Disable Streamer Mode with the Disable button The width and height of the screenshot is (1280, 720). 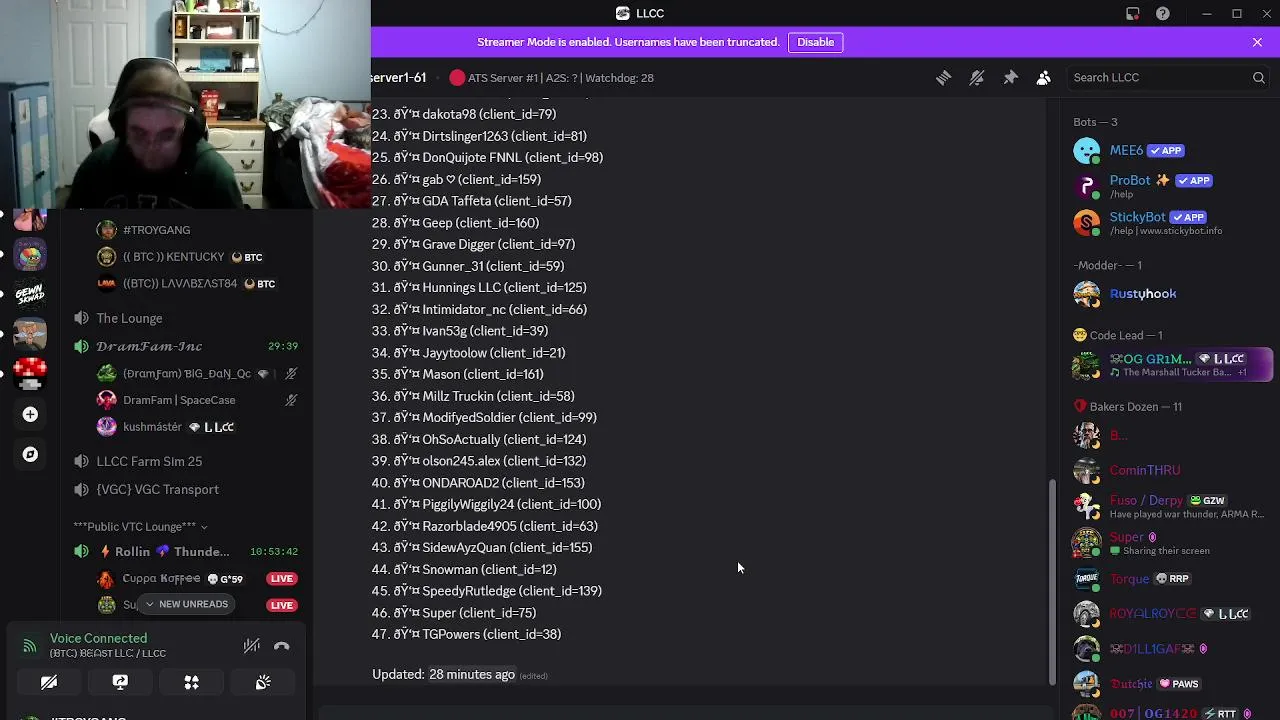click(x=816, y=42)
